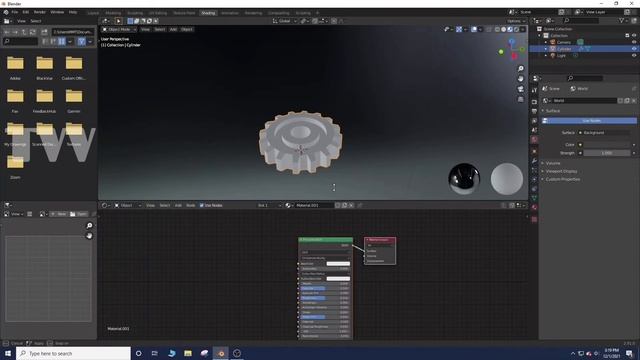This screenshot has height=360, width=640.
Task: Expand the Volume panel
Action: (553, 163)
